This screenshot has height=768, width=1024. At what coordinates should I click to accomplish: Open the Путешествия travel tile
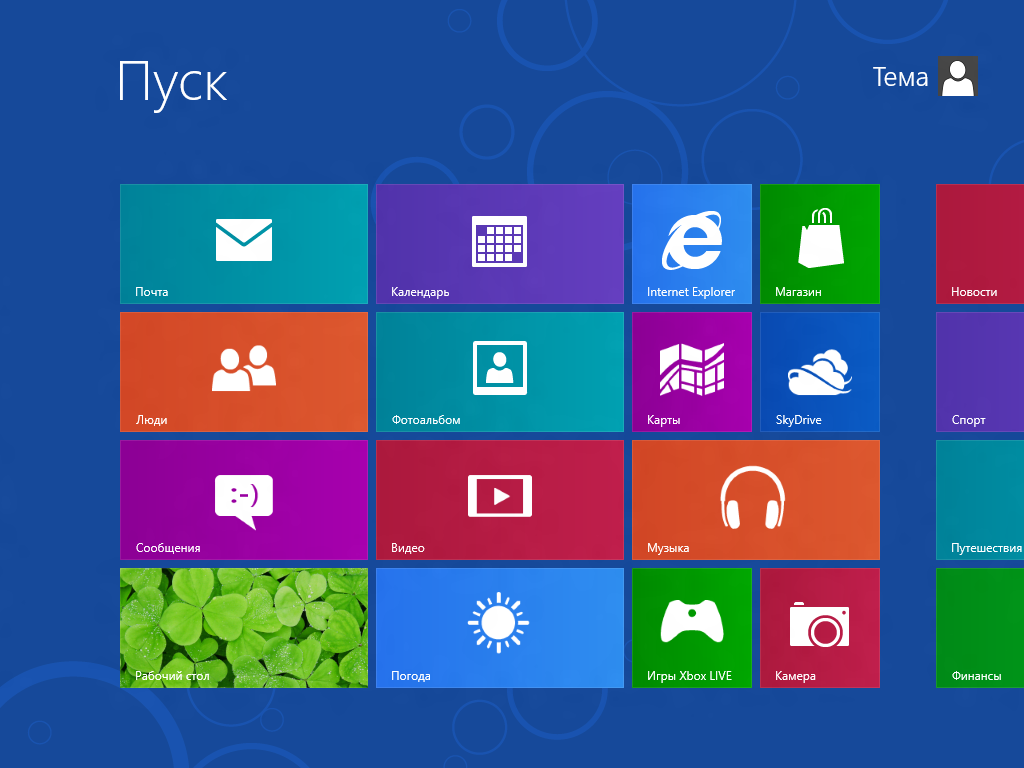[980, 499]
